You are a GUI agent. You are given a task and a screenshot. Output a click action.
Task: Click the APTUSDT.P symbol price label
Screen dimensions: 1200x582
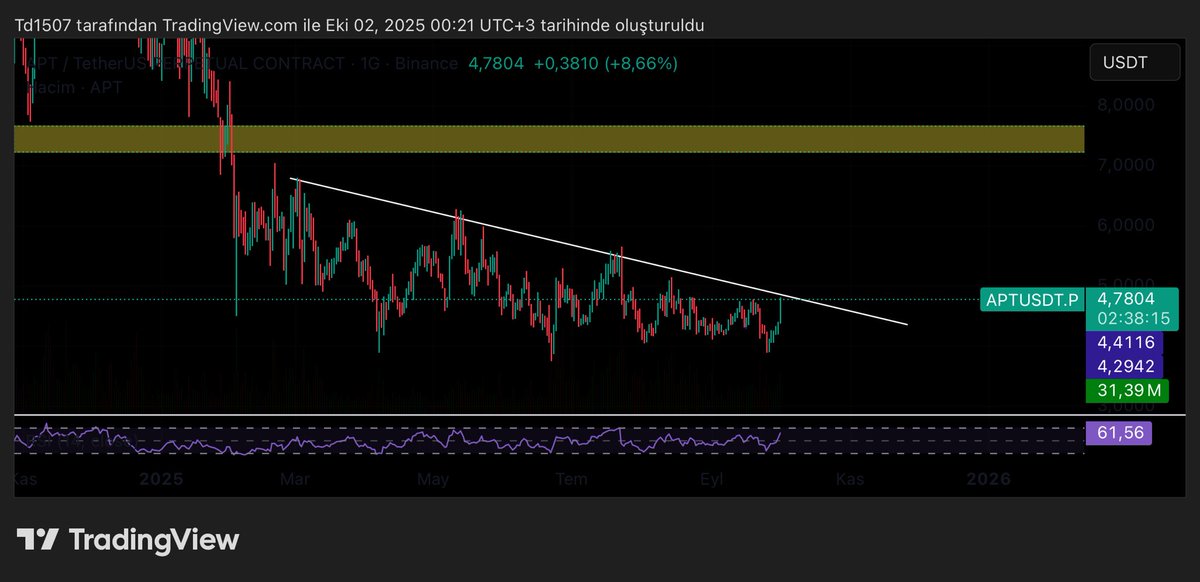[x=1031, y=299]
